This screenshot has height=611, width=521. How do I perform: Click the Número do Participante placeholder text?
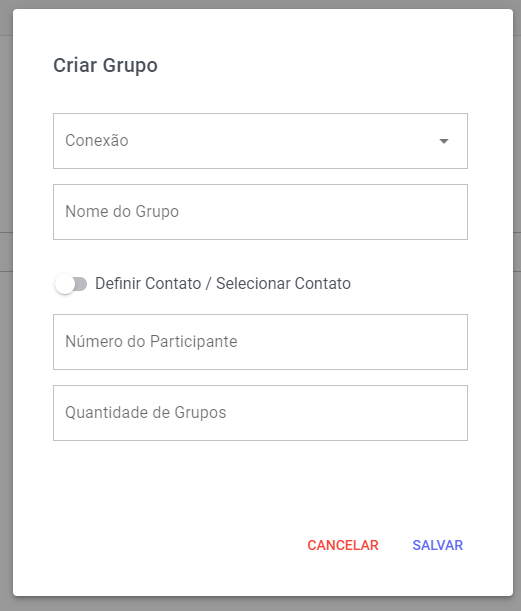pos(151,342)
